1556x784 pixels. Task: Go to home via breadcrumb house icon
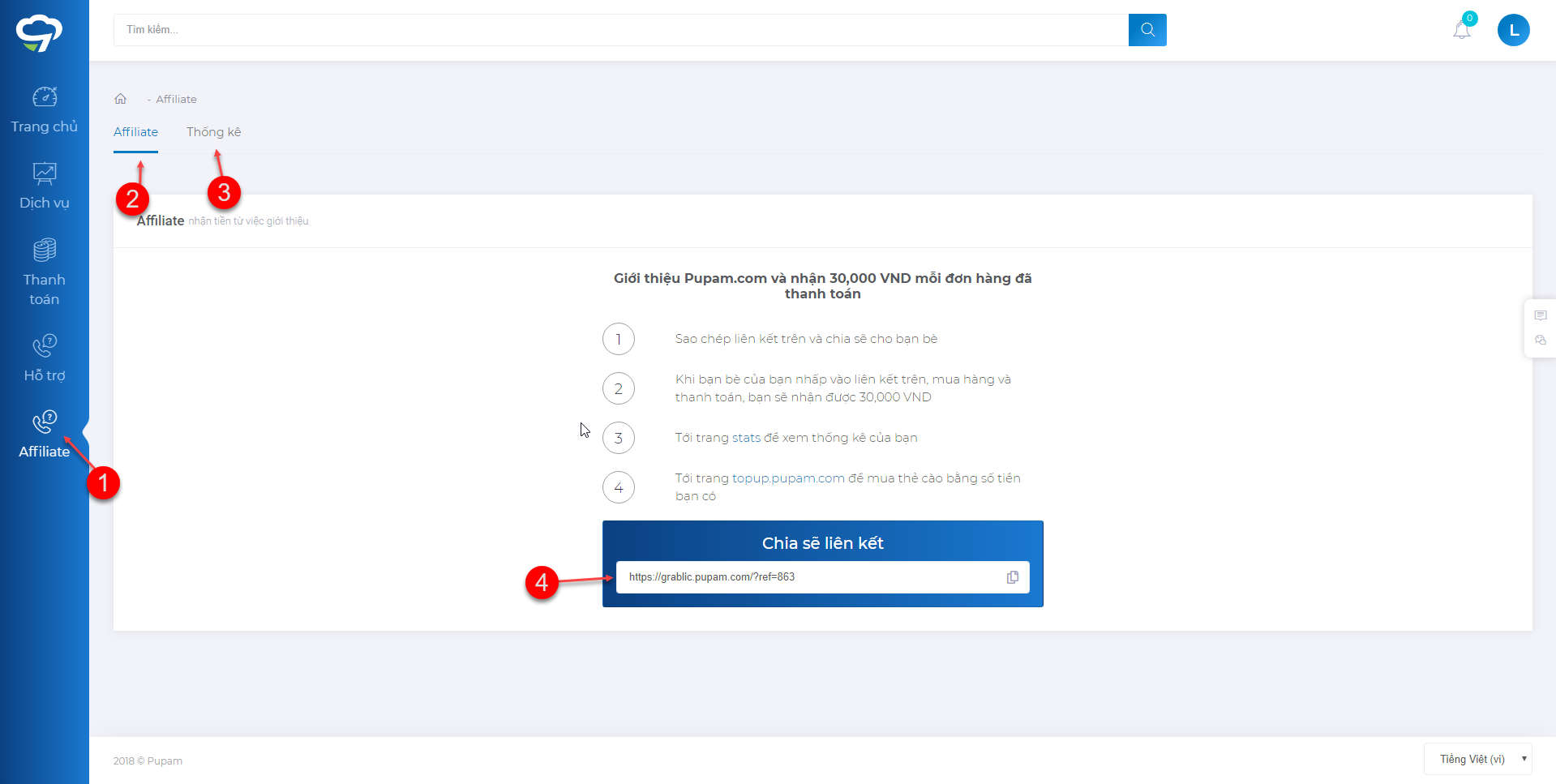[x=120, y=99]
